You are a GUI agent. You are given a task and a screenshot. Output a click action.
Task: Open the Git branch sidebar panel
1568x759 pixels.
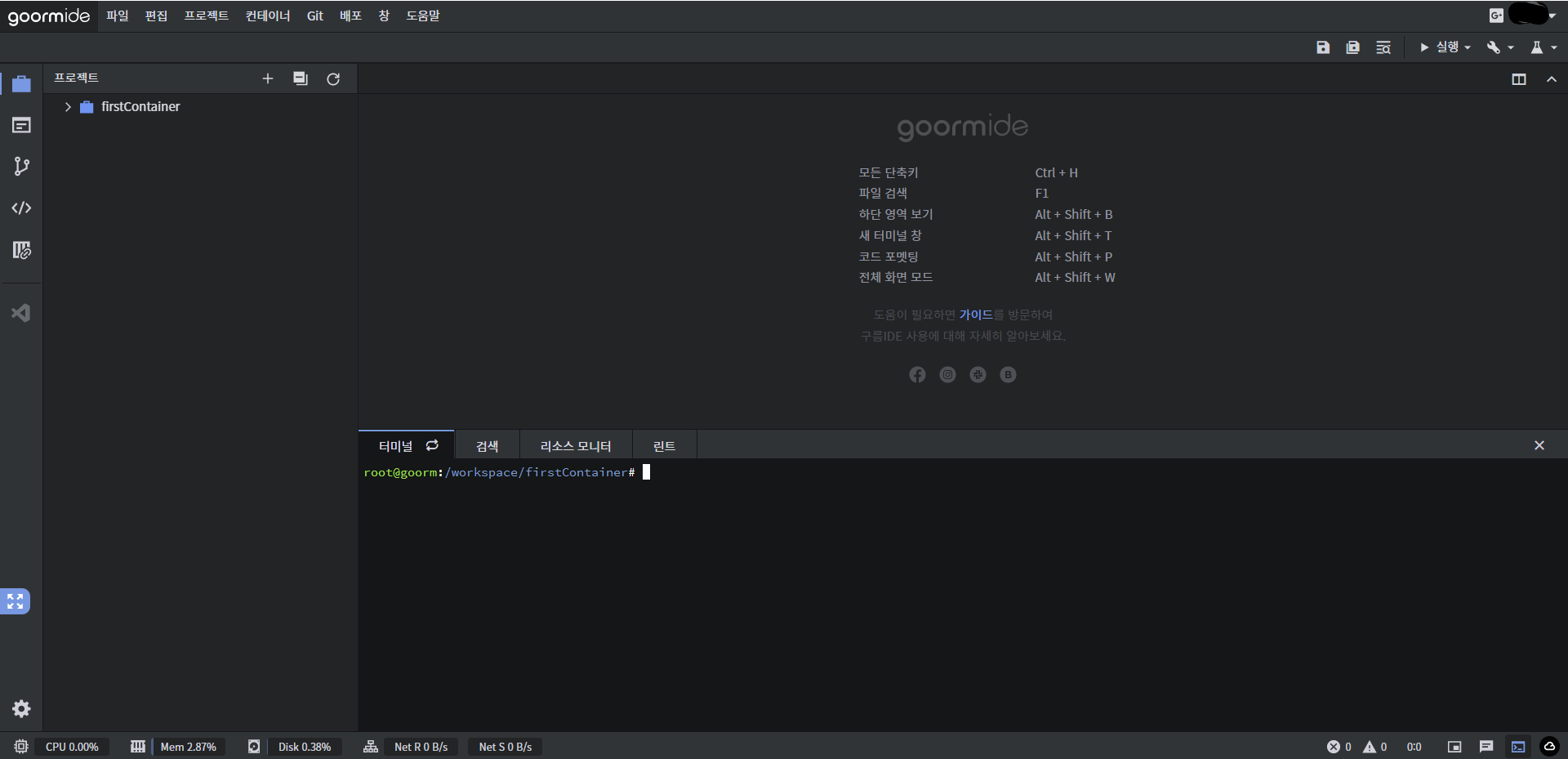(21, 167)
